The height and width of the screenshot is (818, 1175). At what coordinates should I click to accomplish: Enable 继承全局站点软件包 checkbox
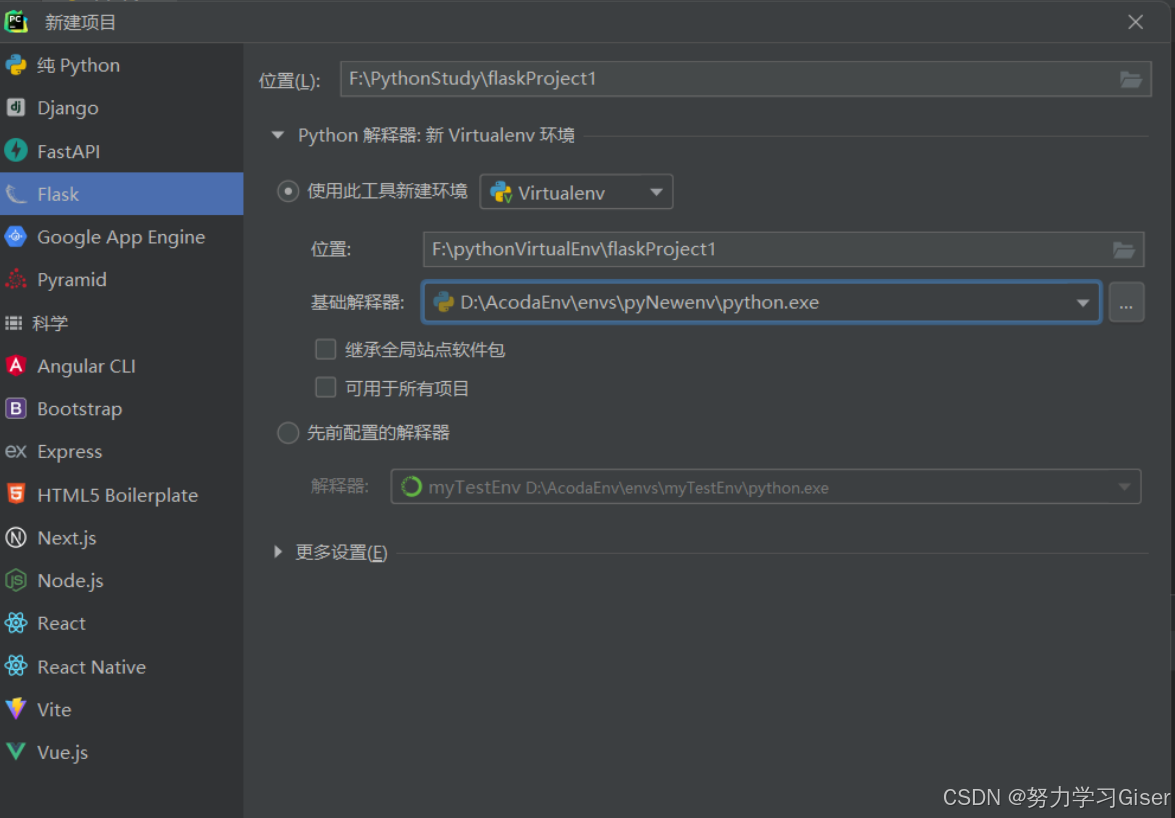pyautogui.click(x=325, y=349)
